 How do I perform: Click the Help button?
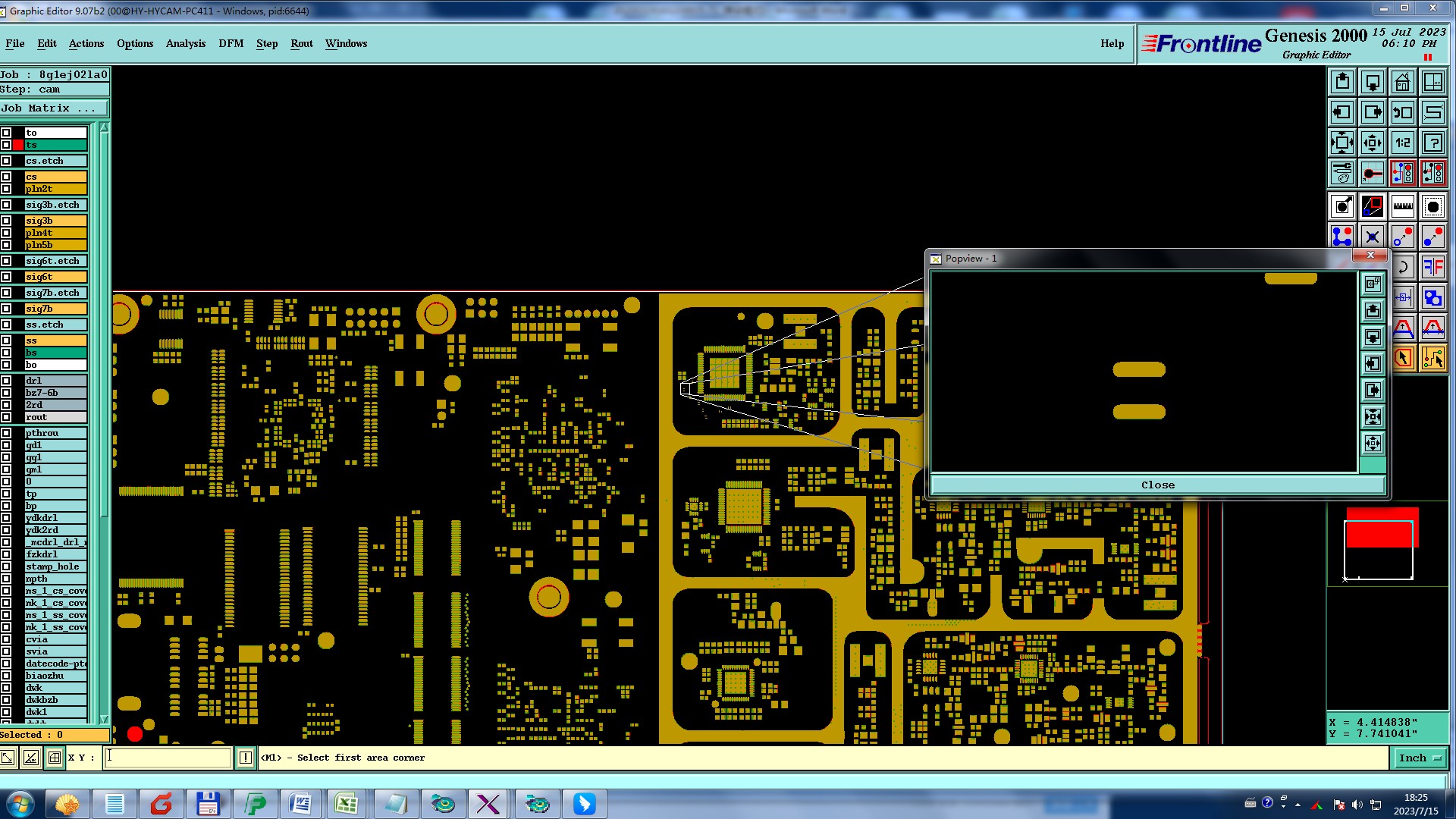pyautogui.click(x=1112, y=43)
